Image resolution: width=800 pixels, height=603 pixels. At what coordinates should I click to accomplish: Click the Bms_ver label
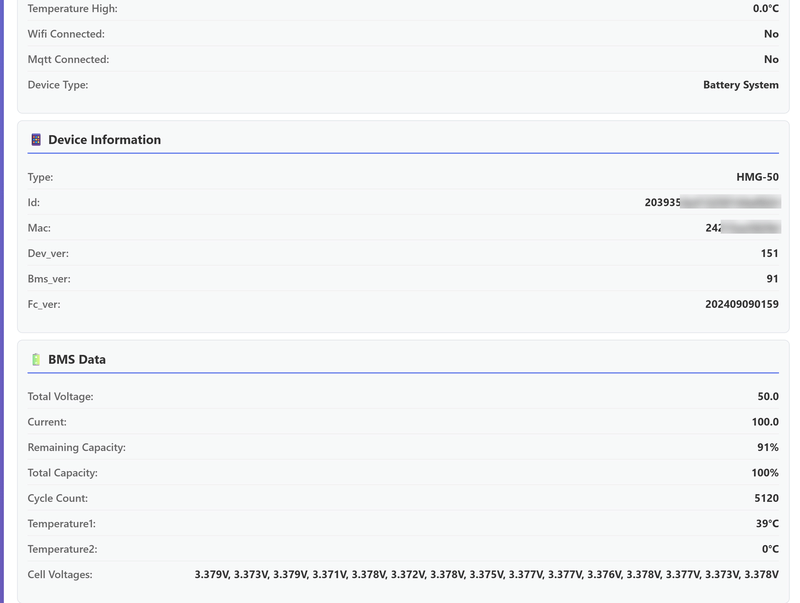(x=49, y=279)
